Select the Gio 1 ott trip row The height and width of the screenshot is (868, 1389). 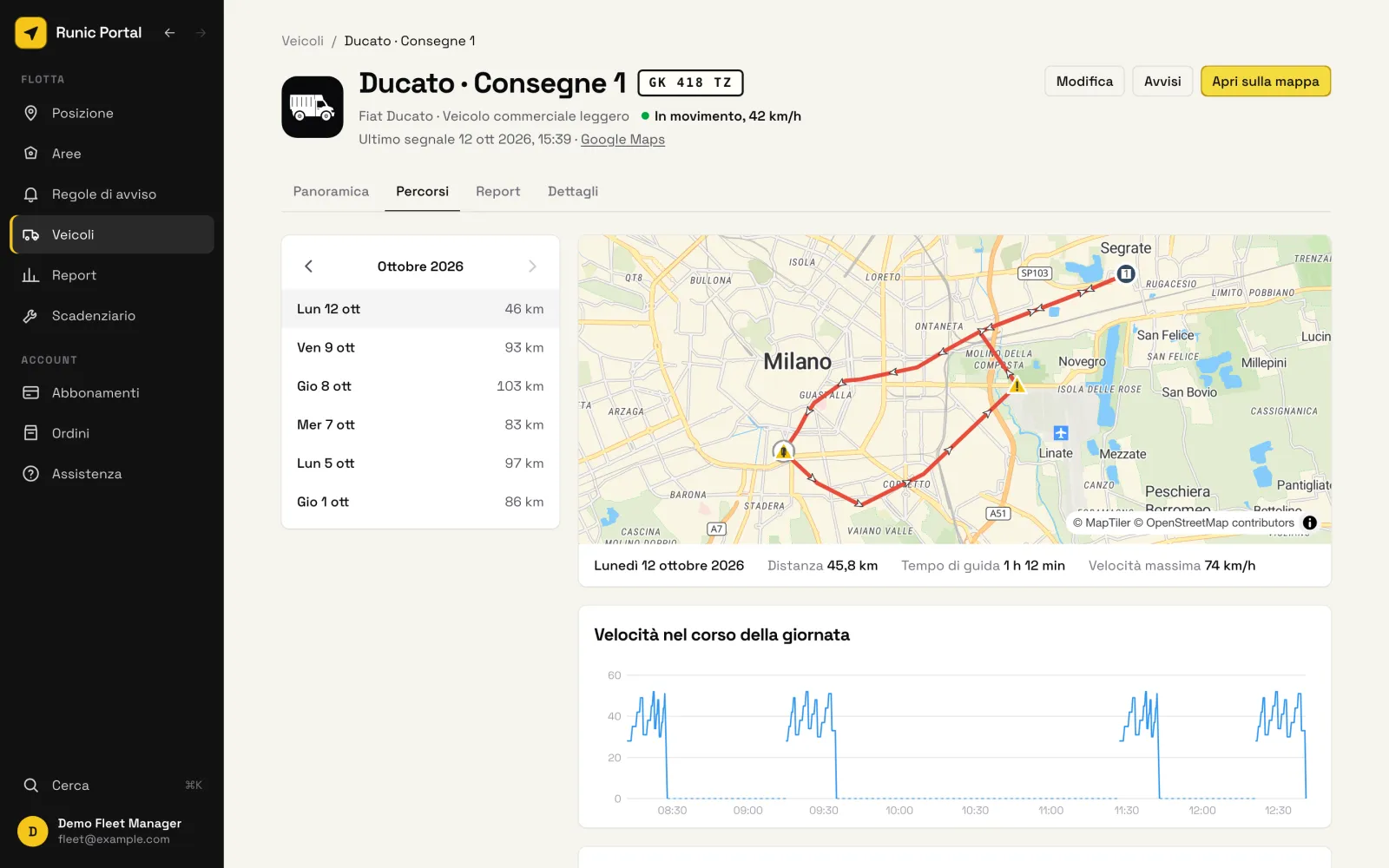[x=420, y=503]
